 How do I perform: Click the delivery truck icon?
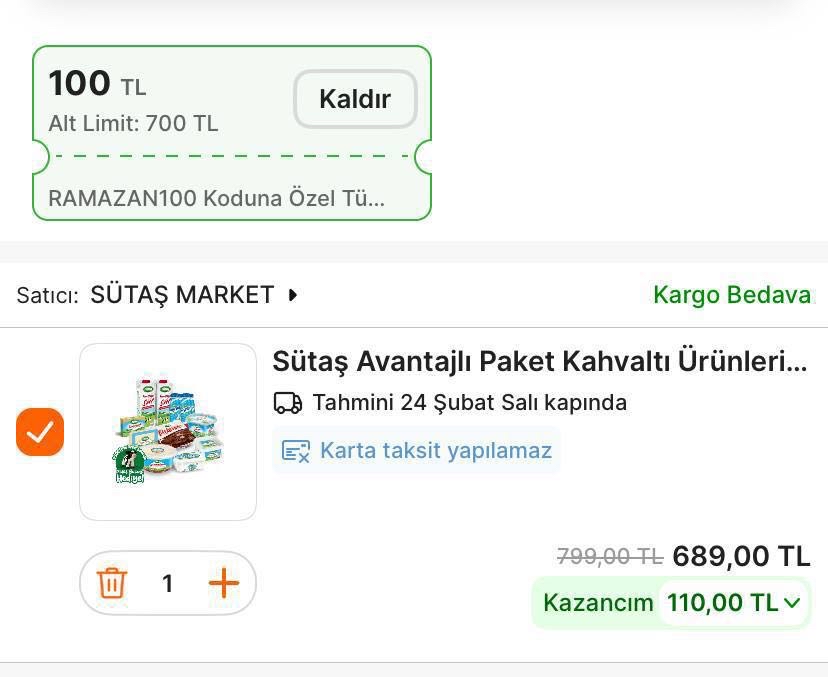click(288, 403)
